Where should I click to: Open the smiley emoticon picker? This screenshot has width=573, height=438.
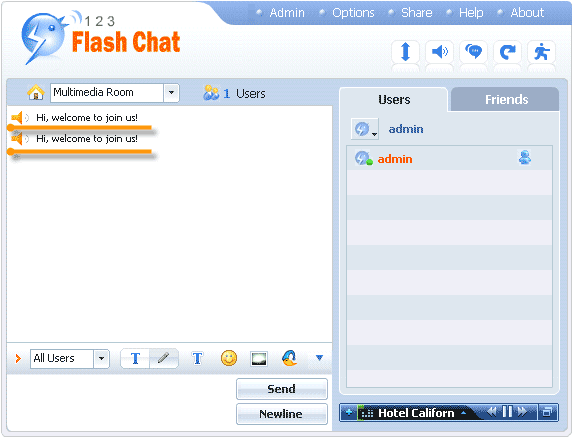tap(229, 358)
